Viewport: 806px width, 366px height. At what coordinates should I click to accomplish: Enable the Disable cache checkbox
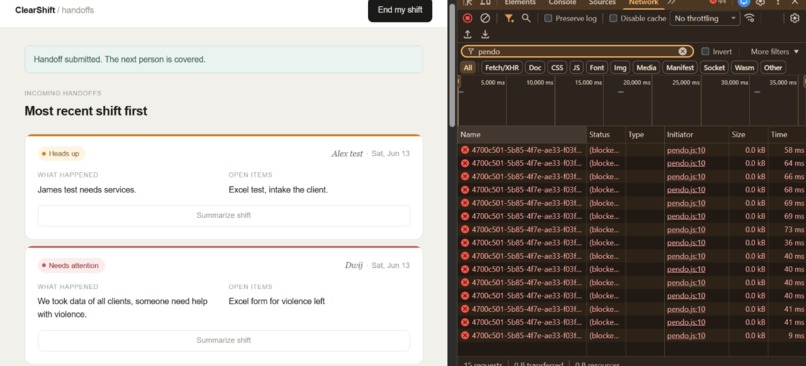[613, 19]
